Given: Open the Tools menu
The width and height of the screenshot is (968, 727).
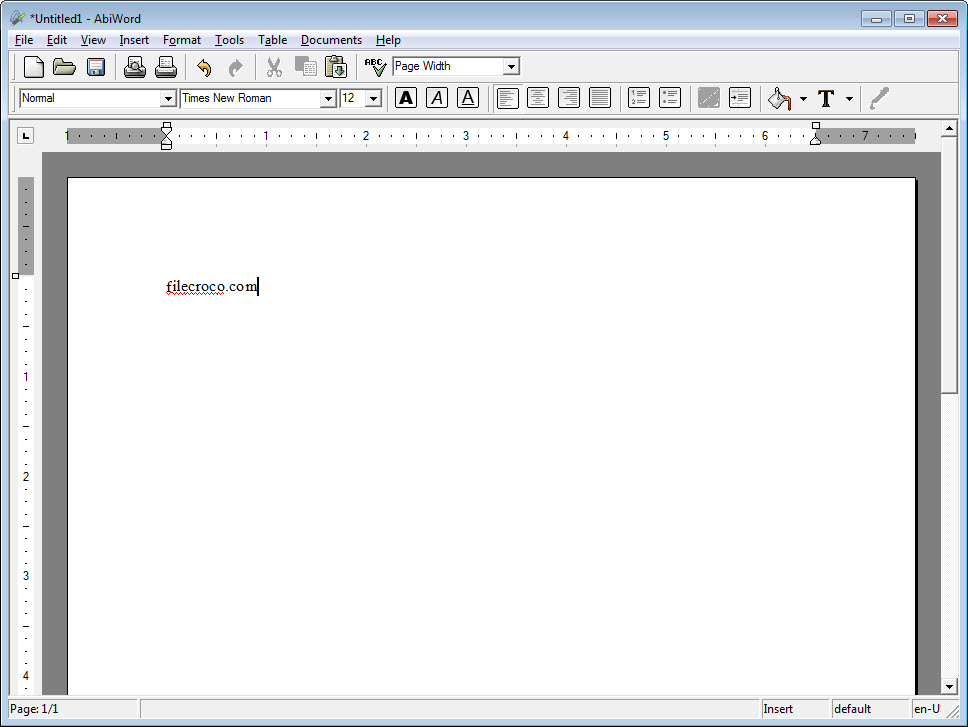Looking at the screenshot, I should click(230, 40).
